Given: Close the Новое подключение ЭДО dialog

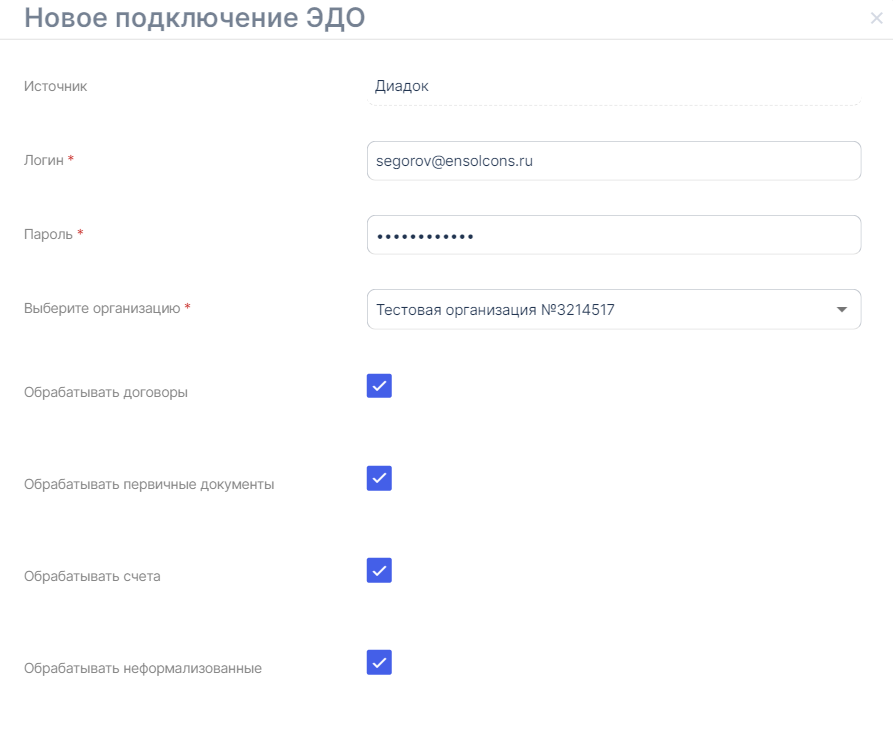Looking at the screenshot, I should tap(877, 18).
